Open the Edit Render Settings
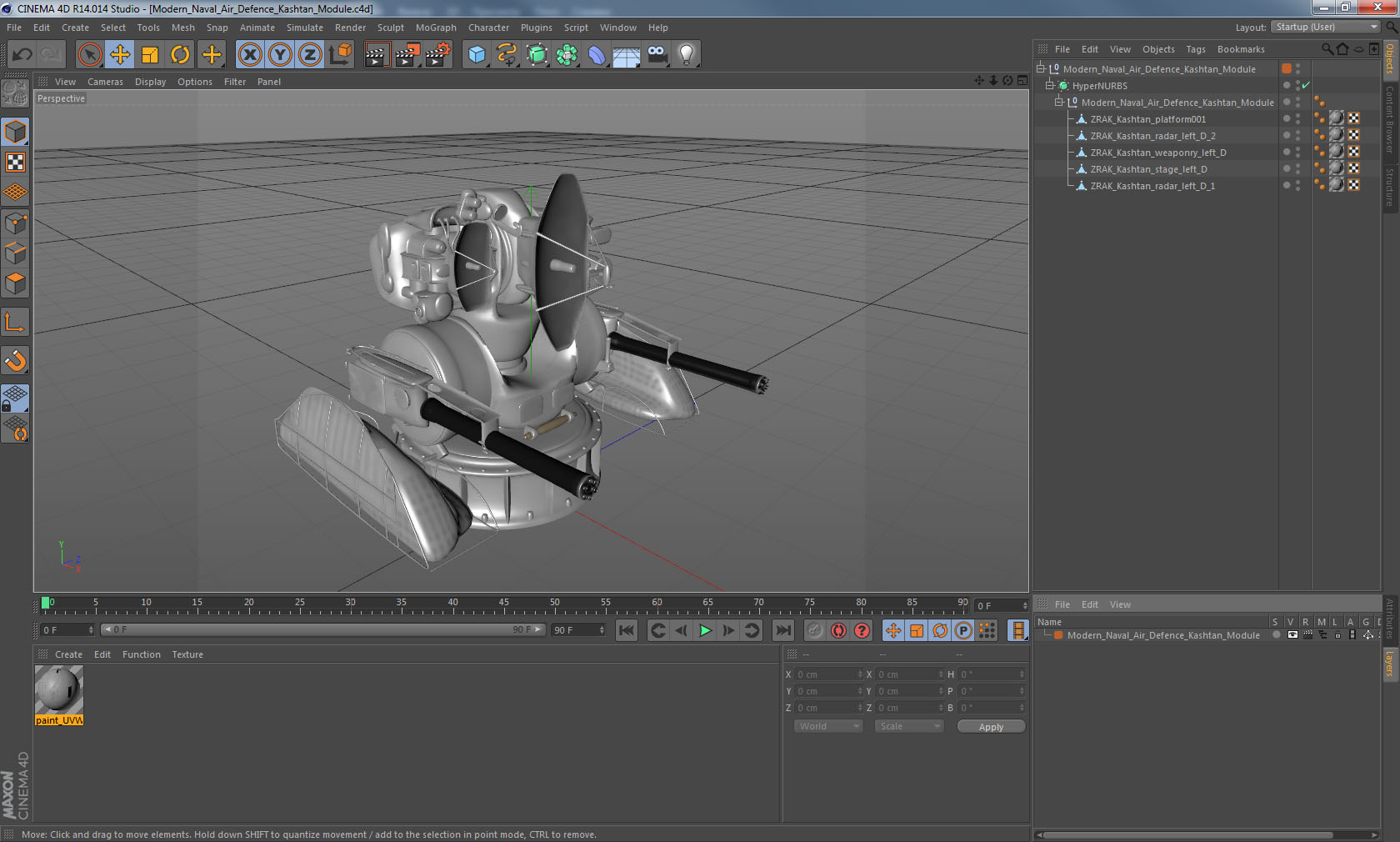This screenshot has height=842, width=1400. pyautogui.click(x=438, y=55)
